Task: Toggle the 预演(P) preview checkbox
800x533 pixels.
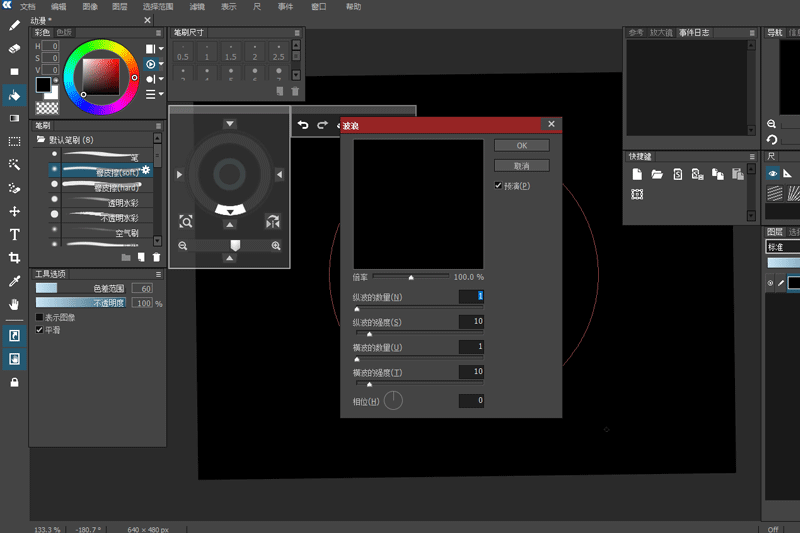Action: [x=498, y=186]
